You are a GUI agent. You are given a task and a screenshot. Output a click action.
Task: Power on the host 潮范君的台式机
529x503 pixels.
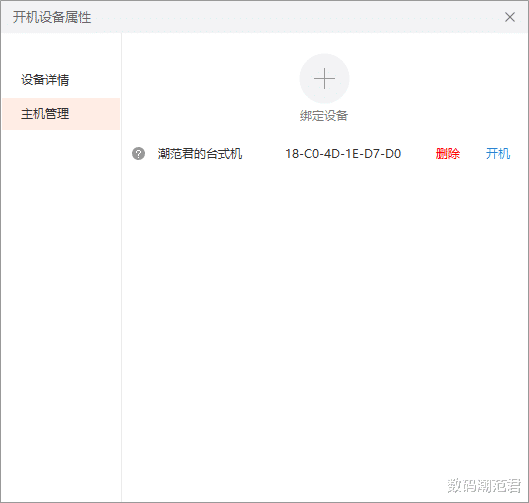tap(498, 154)
